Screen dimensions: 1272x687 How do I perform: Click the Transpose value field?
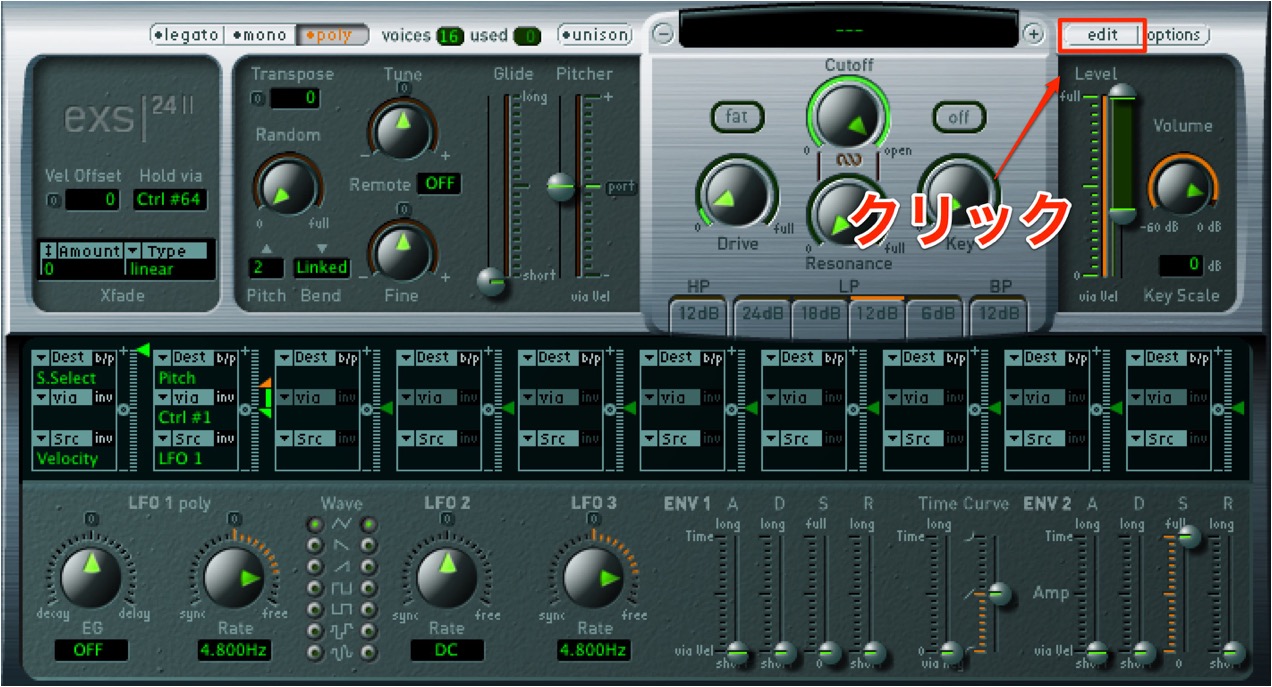click(295, 98)
